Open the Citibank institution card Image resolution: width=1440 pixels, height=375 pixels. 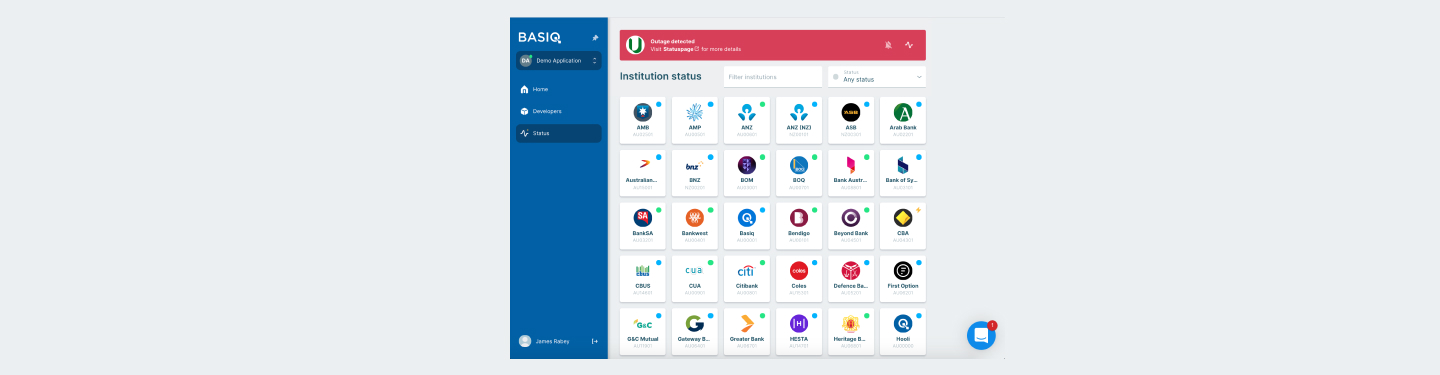click(x=747, y=278)
